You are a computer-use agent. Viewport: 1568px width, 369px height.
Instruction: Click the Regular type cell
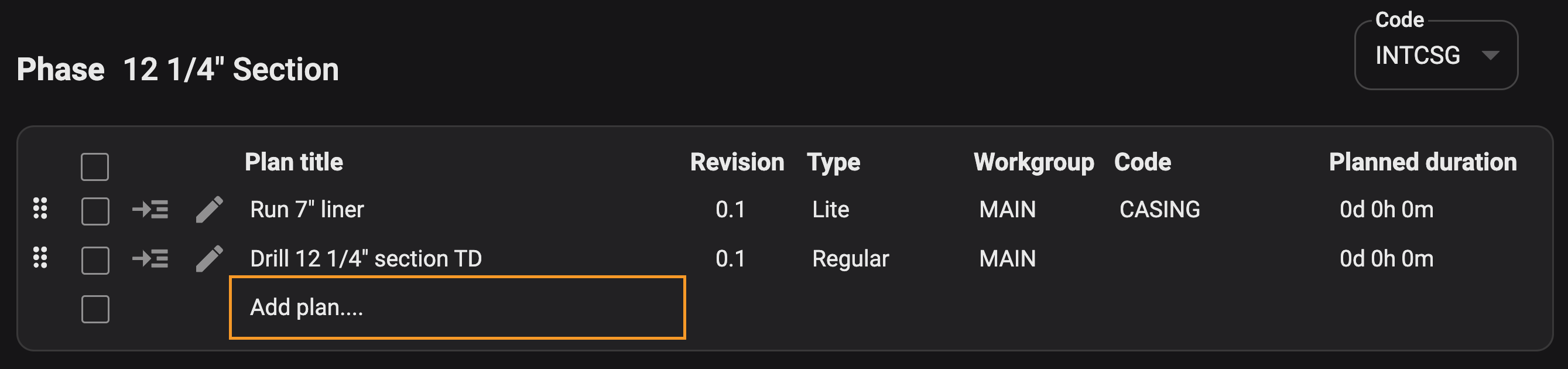pos(850,259)
